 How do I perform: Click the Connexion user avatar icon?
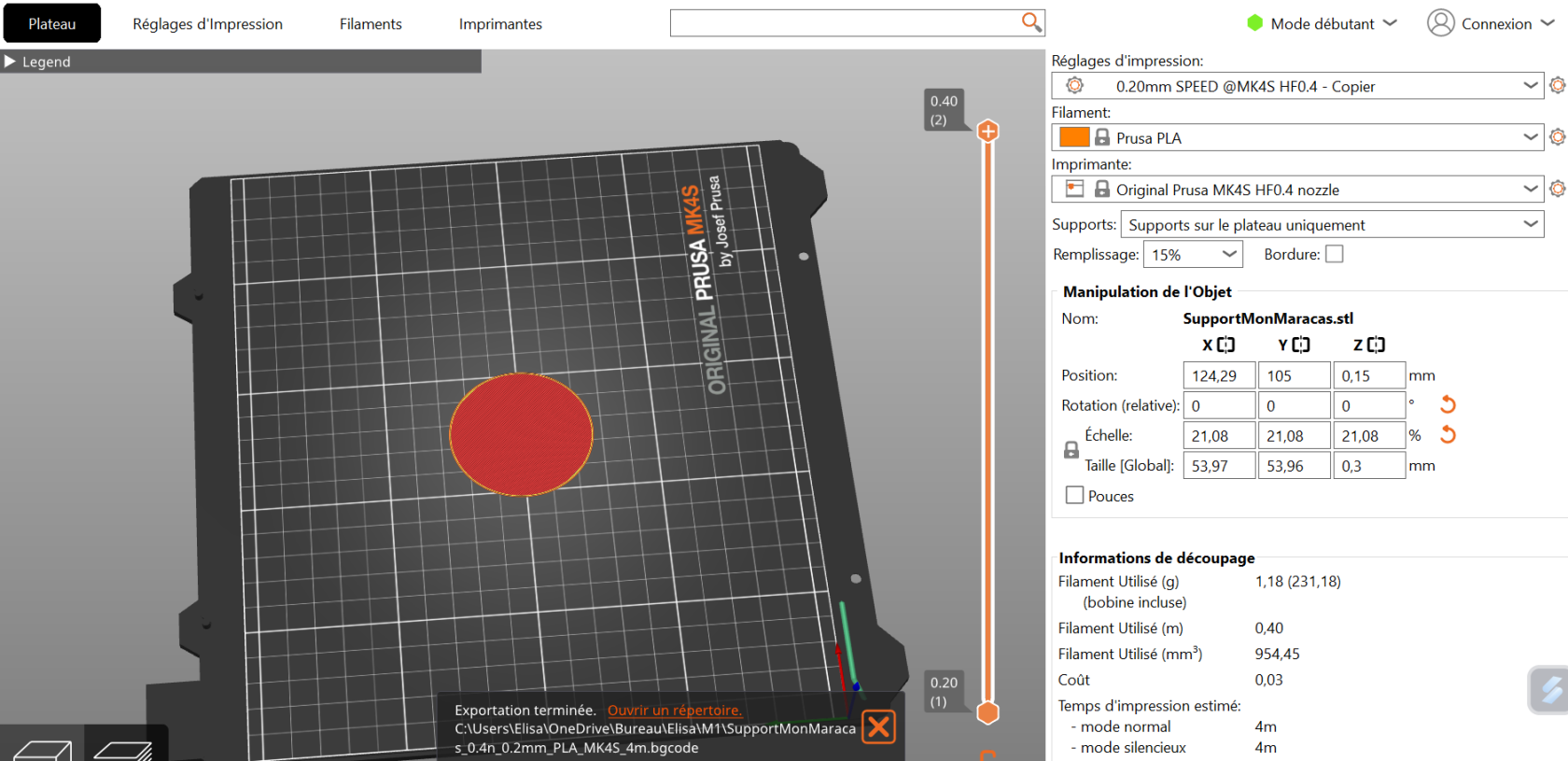[1440, 22]
